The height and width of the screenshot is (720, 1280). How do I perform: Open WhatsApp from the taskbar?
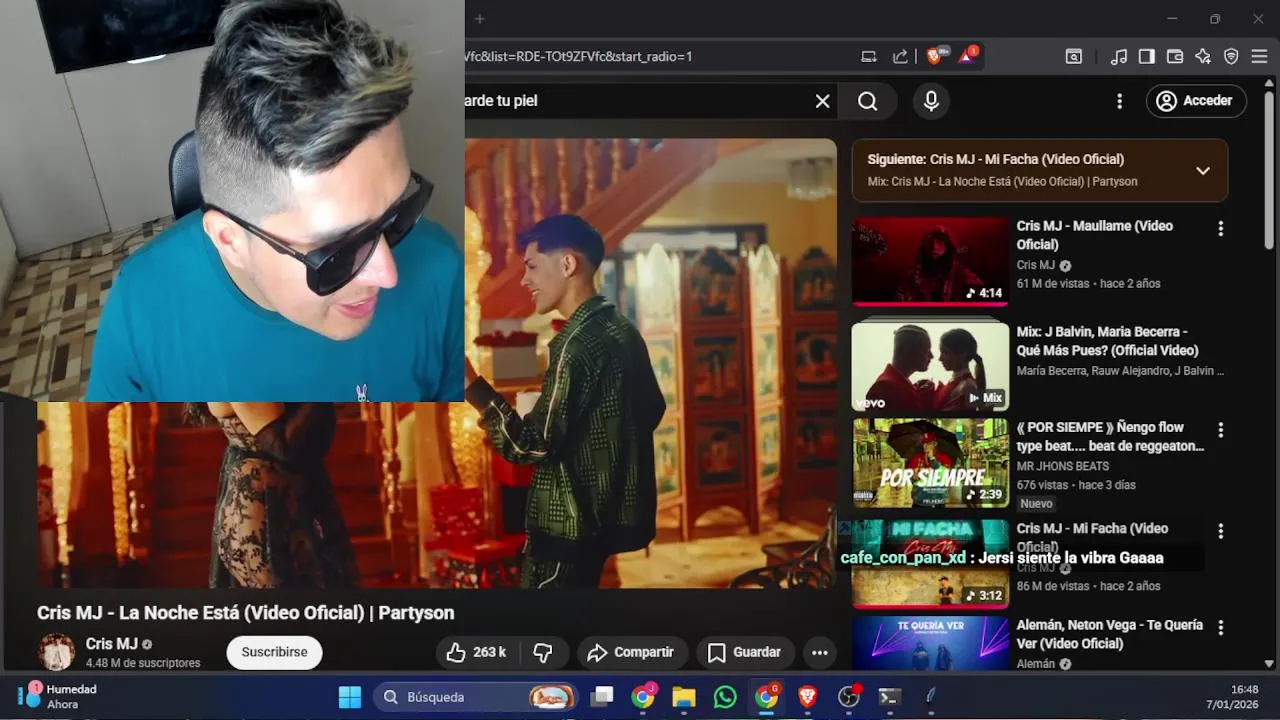click(725, 697)
